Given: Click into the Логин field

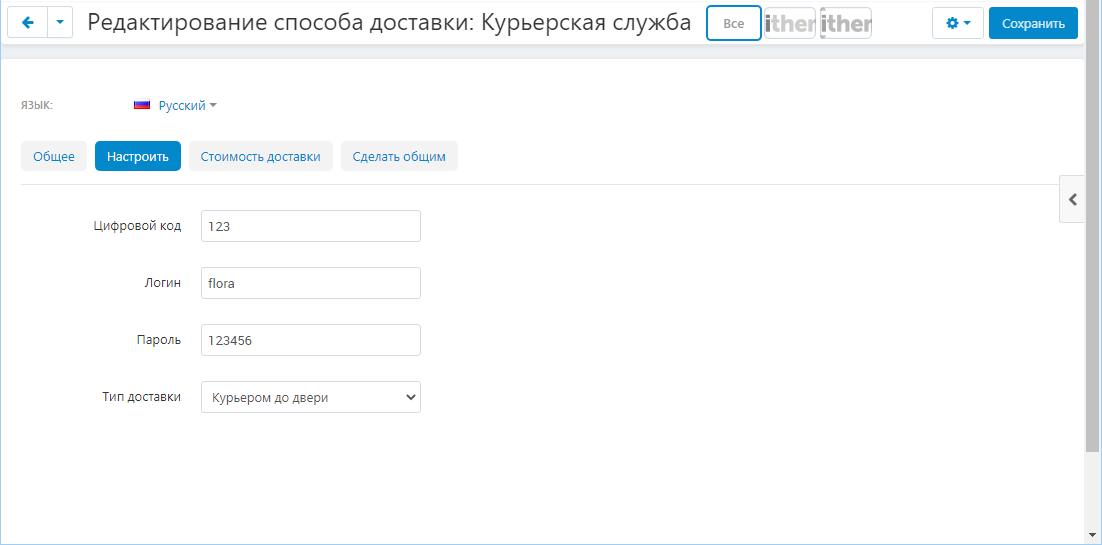Looking at the screenshot, I should [311, 283].
